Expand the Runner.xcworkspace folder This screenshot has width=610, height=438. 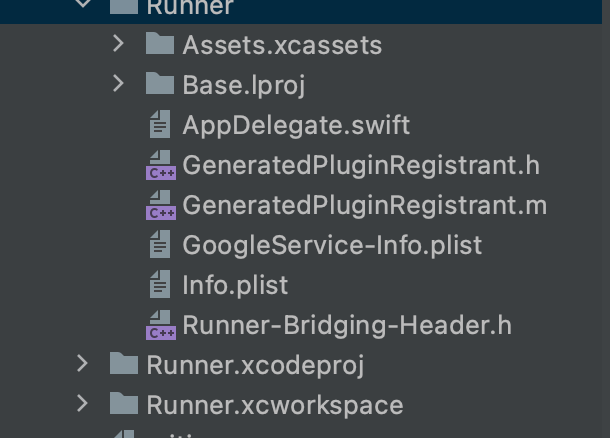pyautogui.click(x=82, y=403)
